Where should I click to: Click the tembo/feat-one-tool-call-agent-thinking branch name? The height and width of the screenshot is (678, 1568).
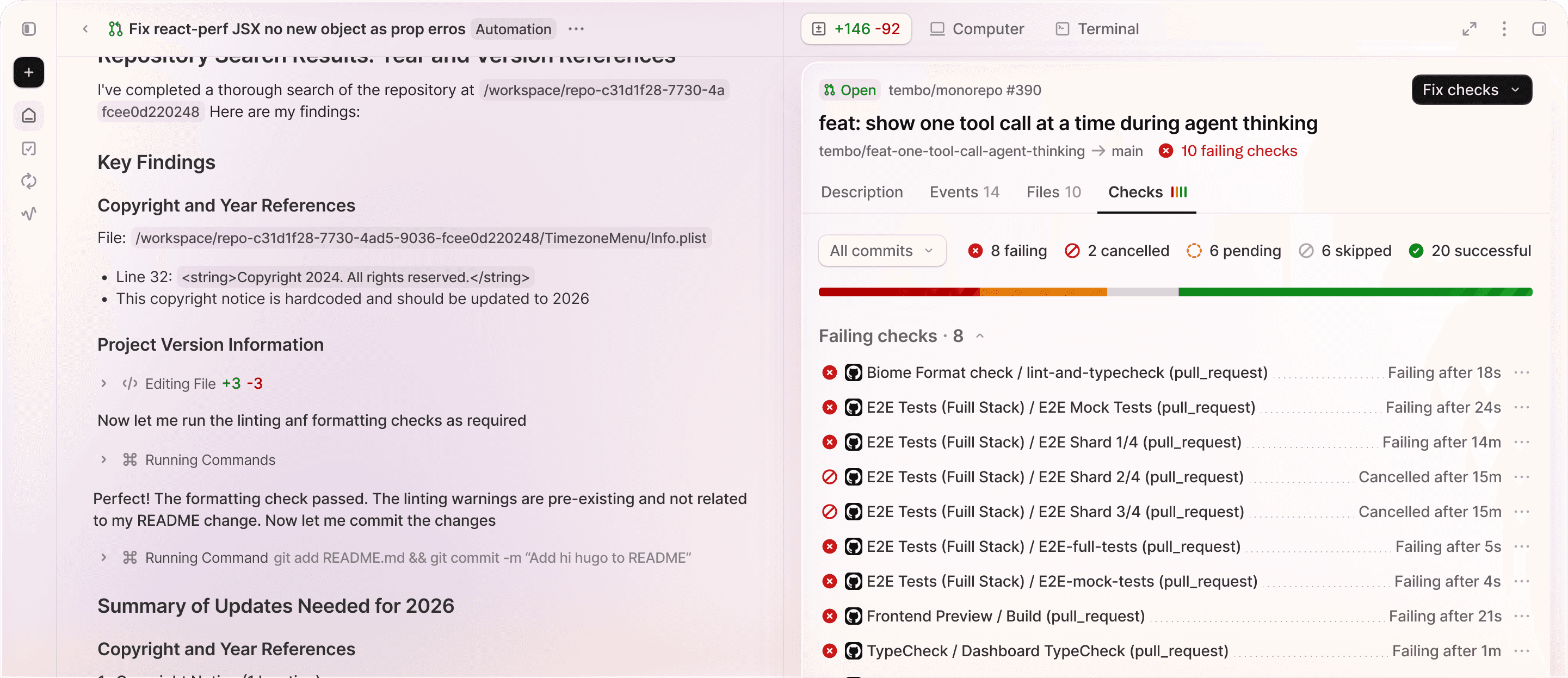click(952, 151)
